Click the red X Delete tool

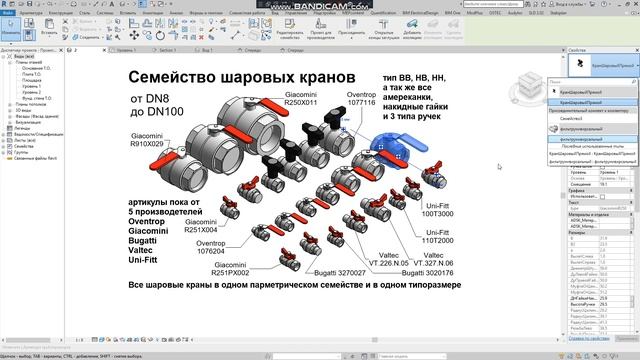(x=201, y=37)
